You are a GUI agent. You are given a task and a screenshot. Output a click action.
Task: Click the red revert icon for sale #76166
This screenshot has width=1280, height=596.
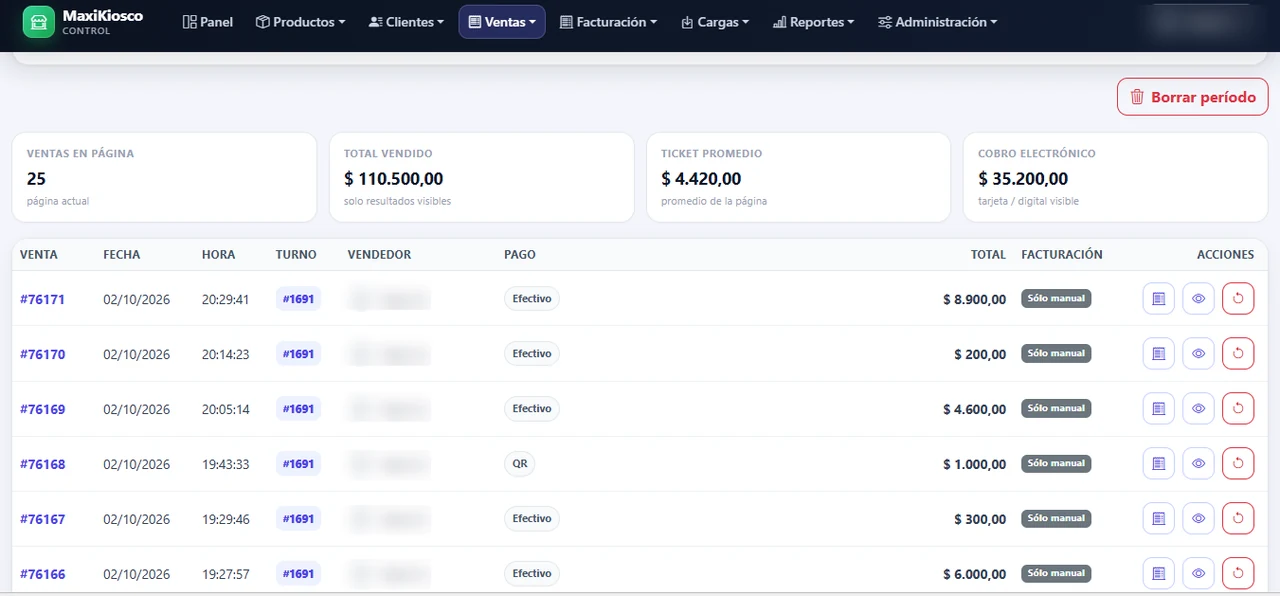(1238, 573)
